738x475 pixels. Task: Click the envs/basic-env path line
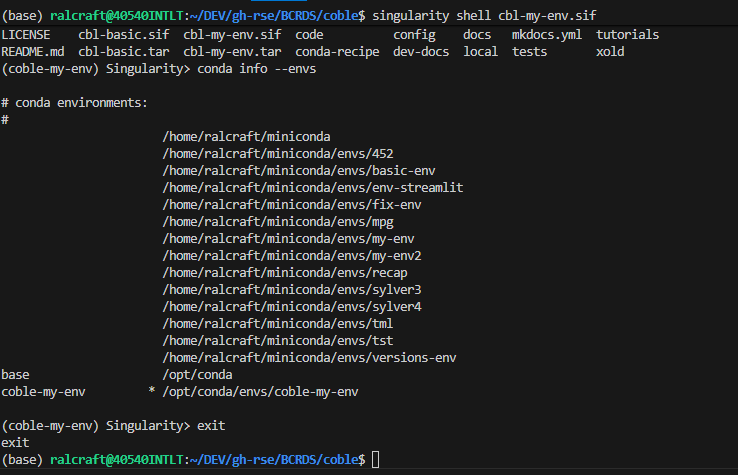(x=299, y=170)
